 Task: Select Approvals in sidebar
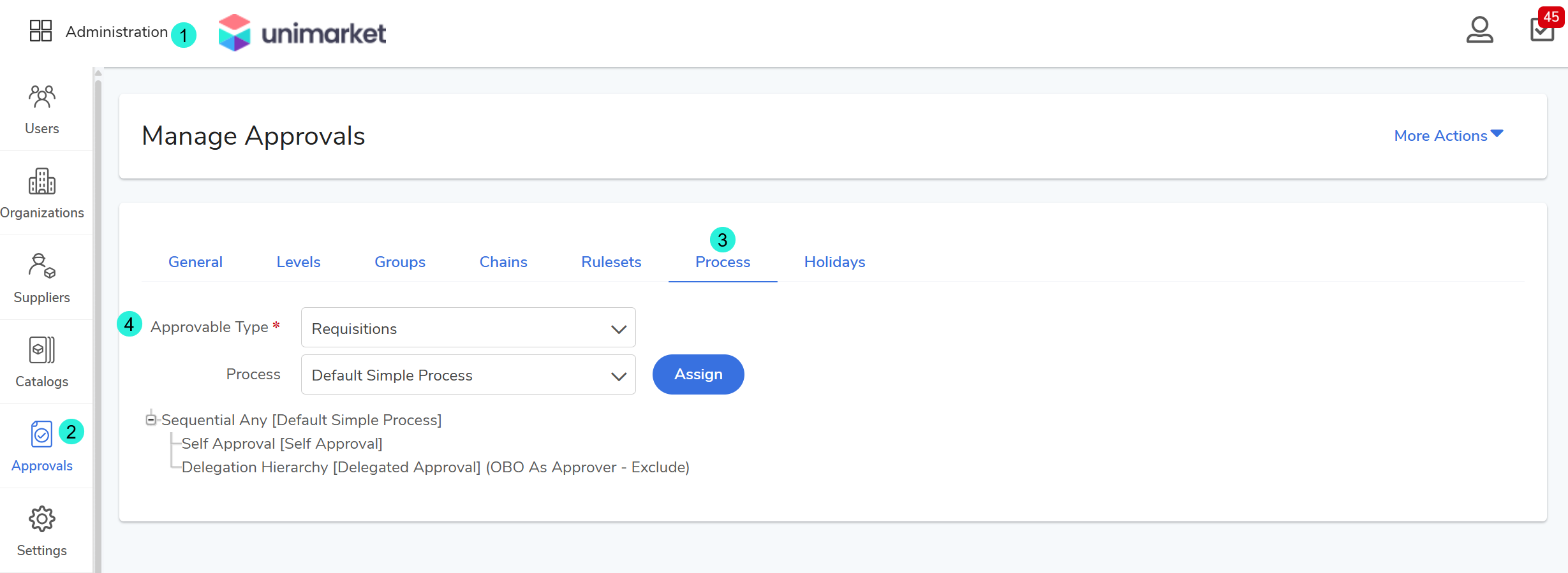click(x=42, y=446)
